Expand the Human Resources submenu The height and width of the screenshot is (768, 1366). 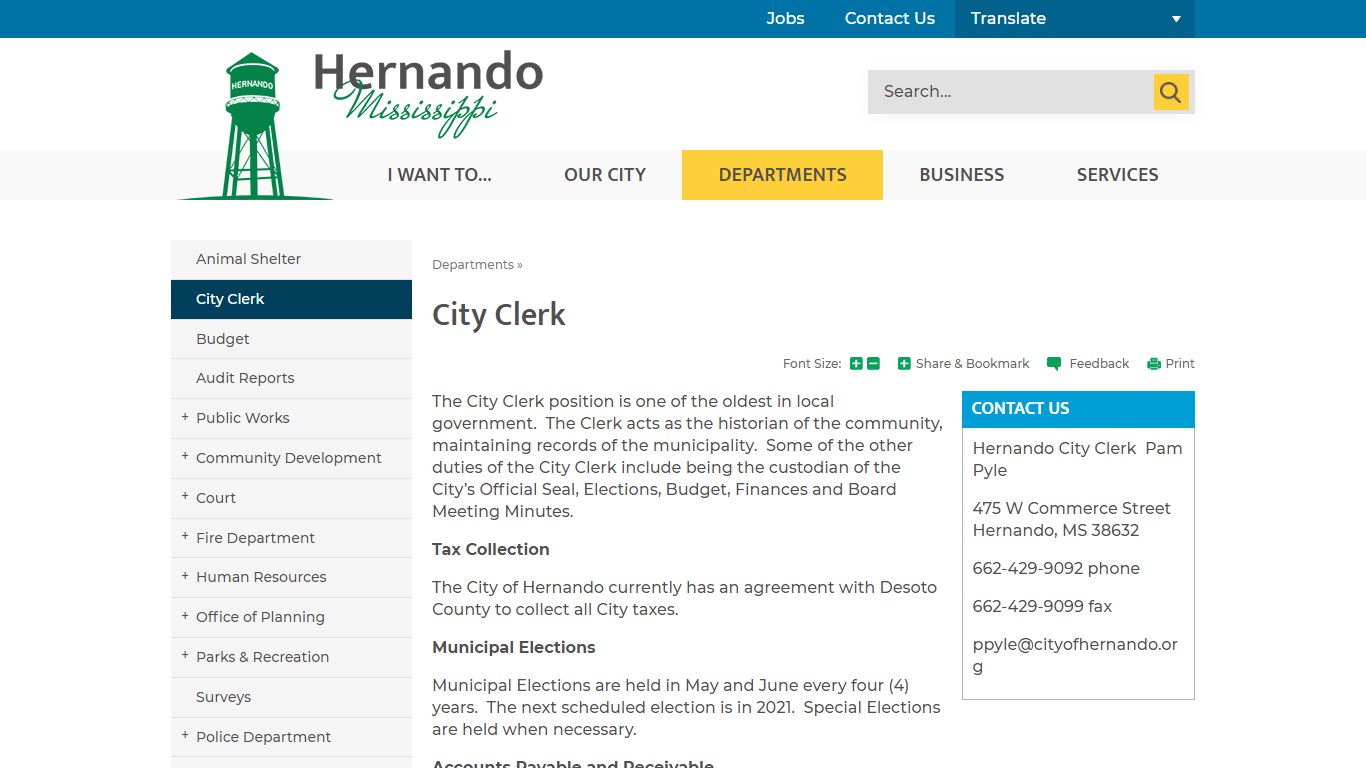tap(185, 576)
